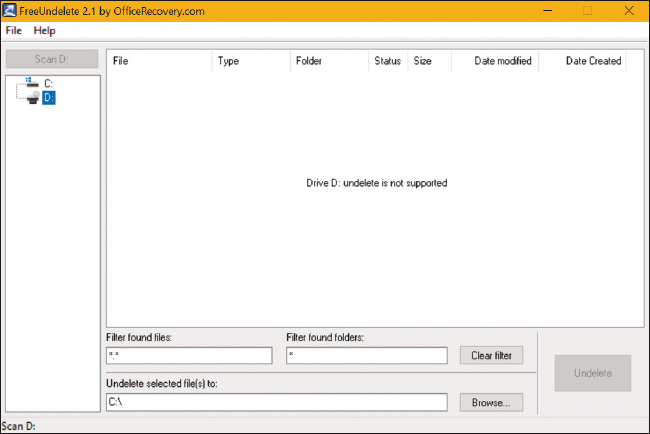Sort by Size column header
650x434 pixels.
[424, 61]
